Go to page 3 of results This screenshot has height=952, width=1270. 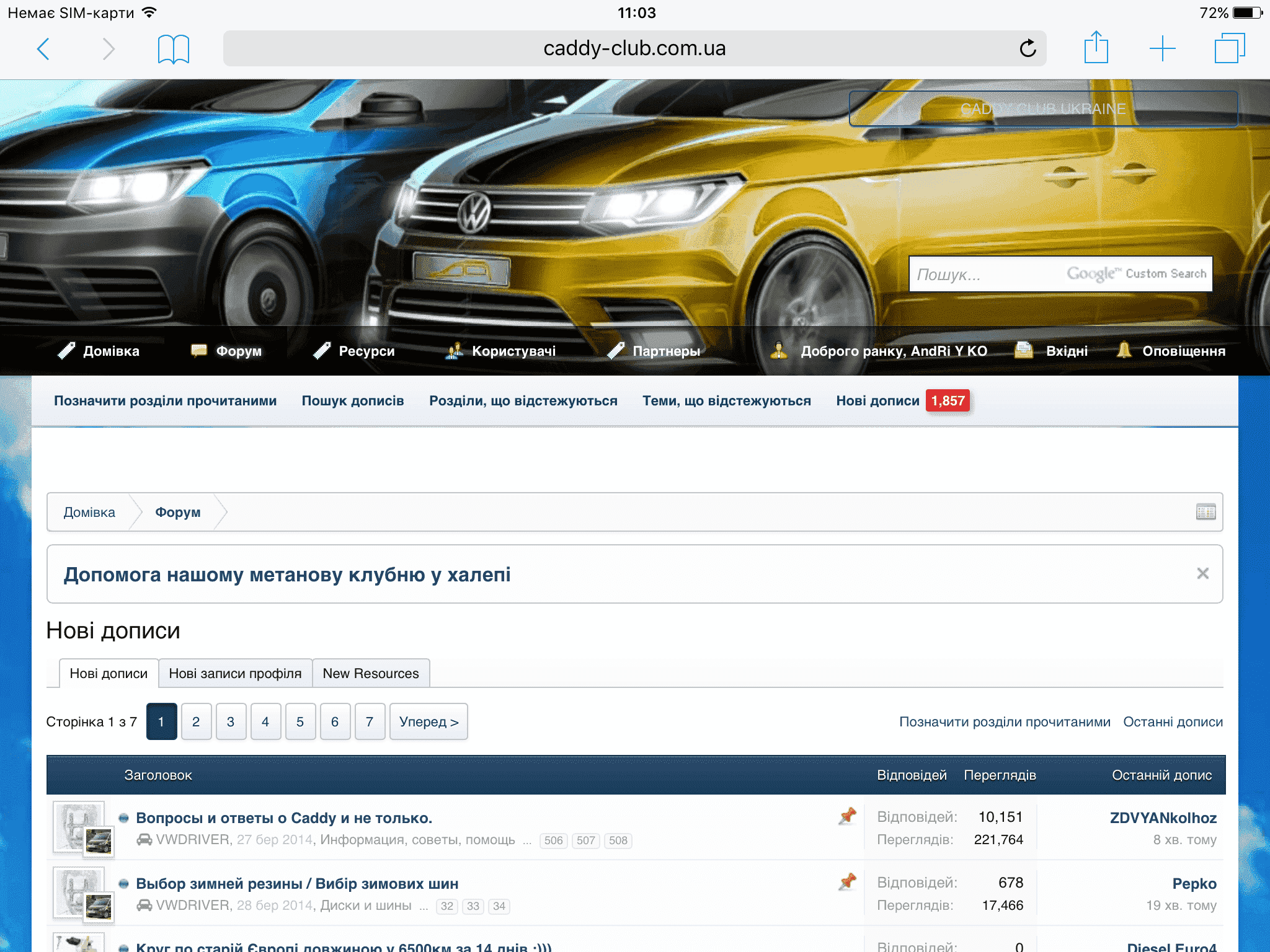click(x=231, y=721)
